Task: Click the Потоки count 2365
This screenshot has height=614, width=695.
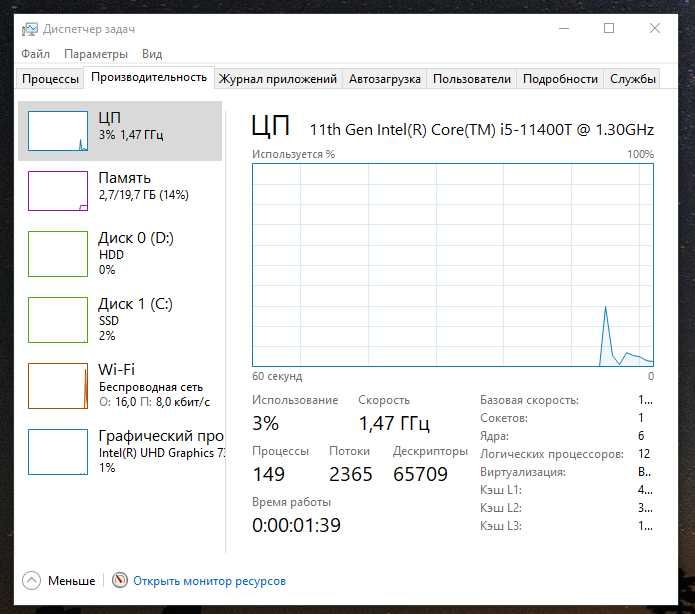Action: (351, 474)
